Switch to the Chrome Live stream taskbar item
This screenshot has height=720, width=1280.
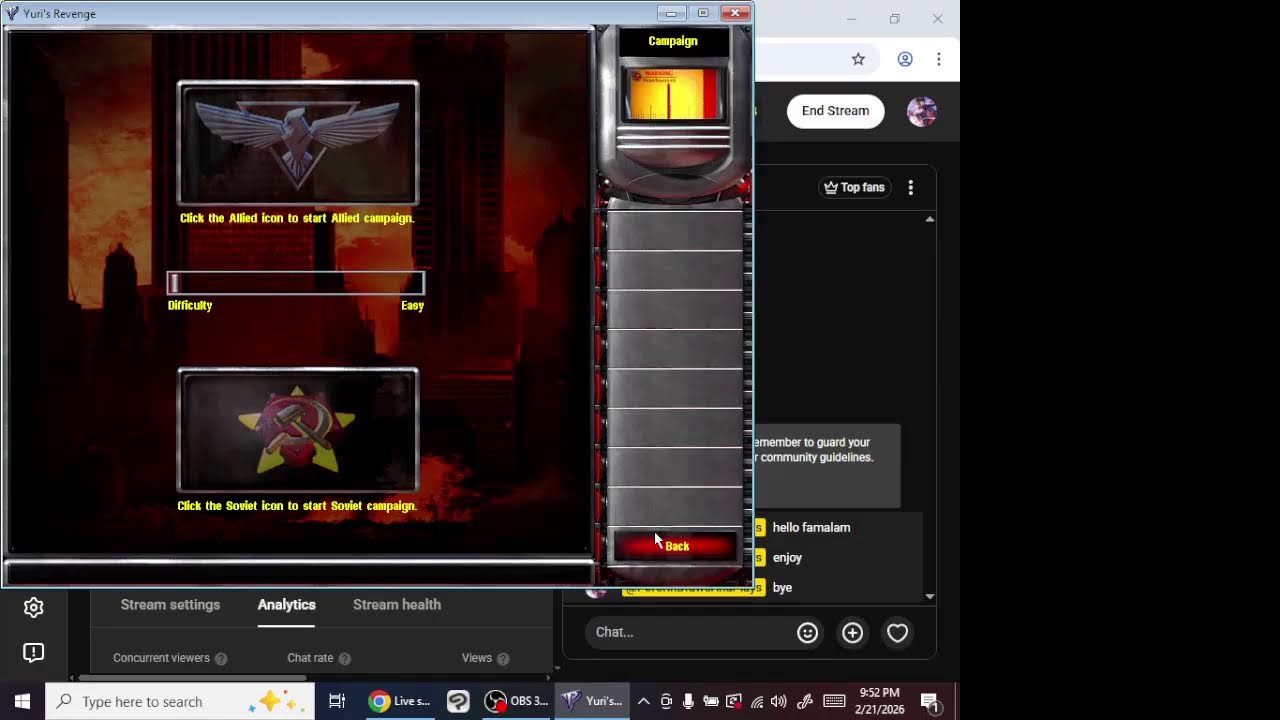pyautogui.click(x=398, y=701)
